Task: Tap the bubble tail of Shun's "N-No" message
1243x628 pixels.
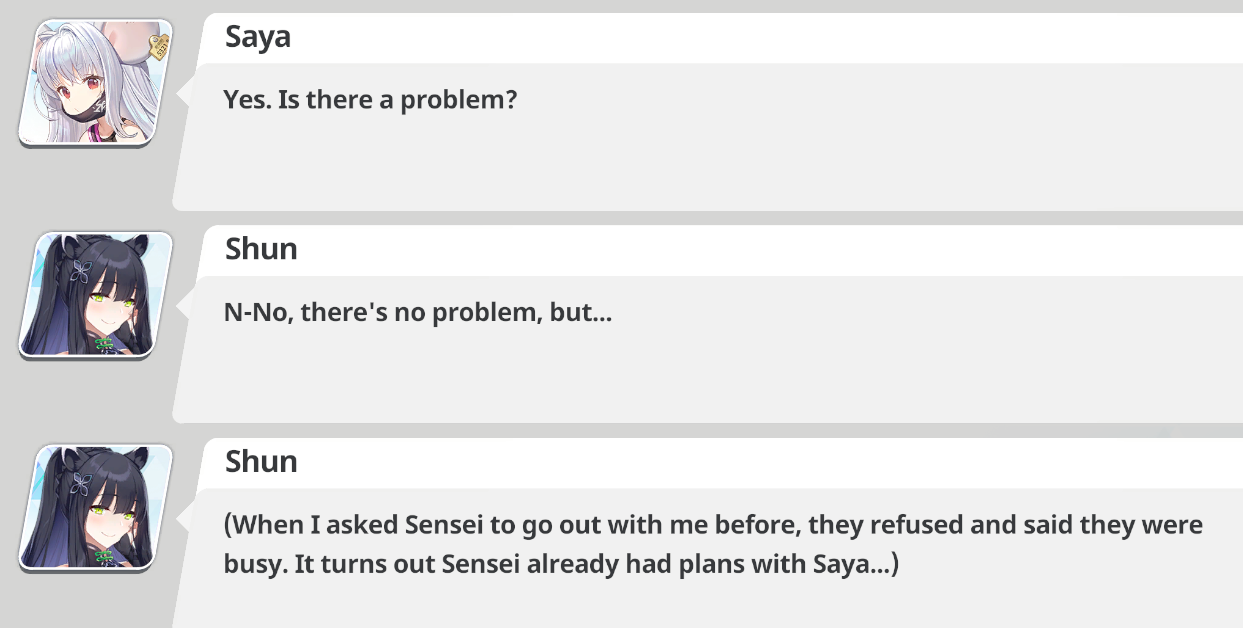Action: pos(184,306)
